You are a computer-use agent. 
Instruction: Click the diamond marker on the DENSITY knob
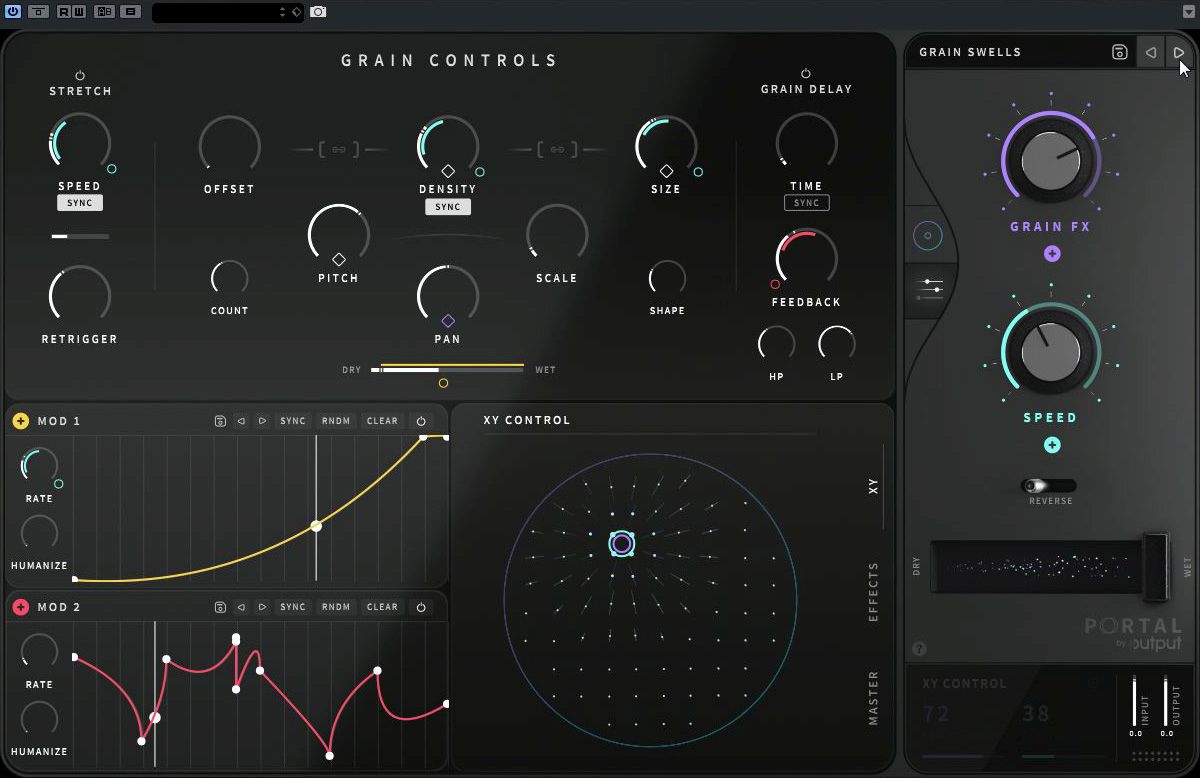[448, 172]
